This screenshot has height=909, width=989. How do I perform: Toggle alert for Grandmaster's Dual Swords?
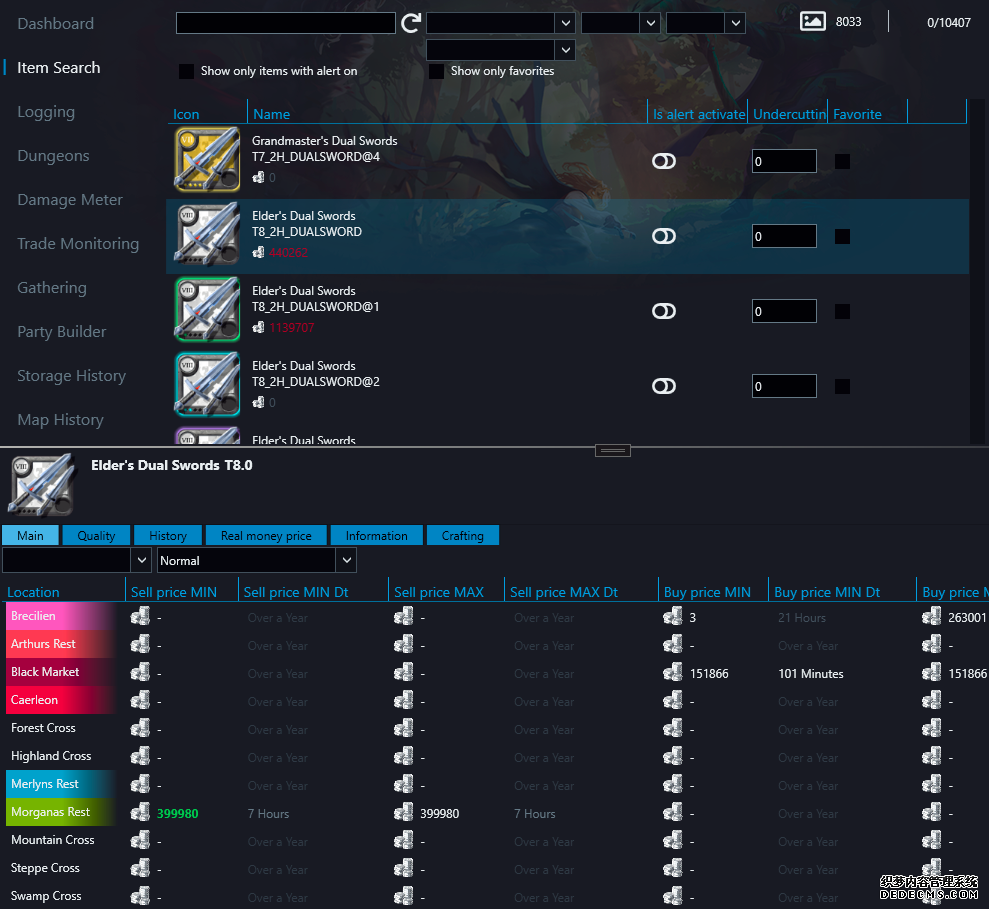tap(664, 161)
